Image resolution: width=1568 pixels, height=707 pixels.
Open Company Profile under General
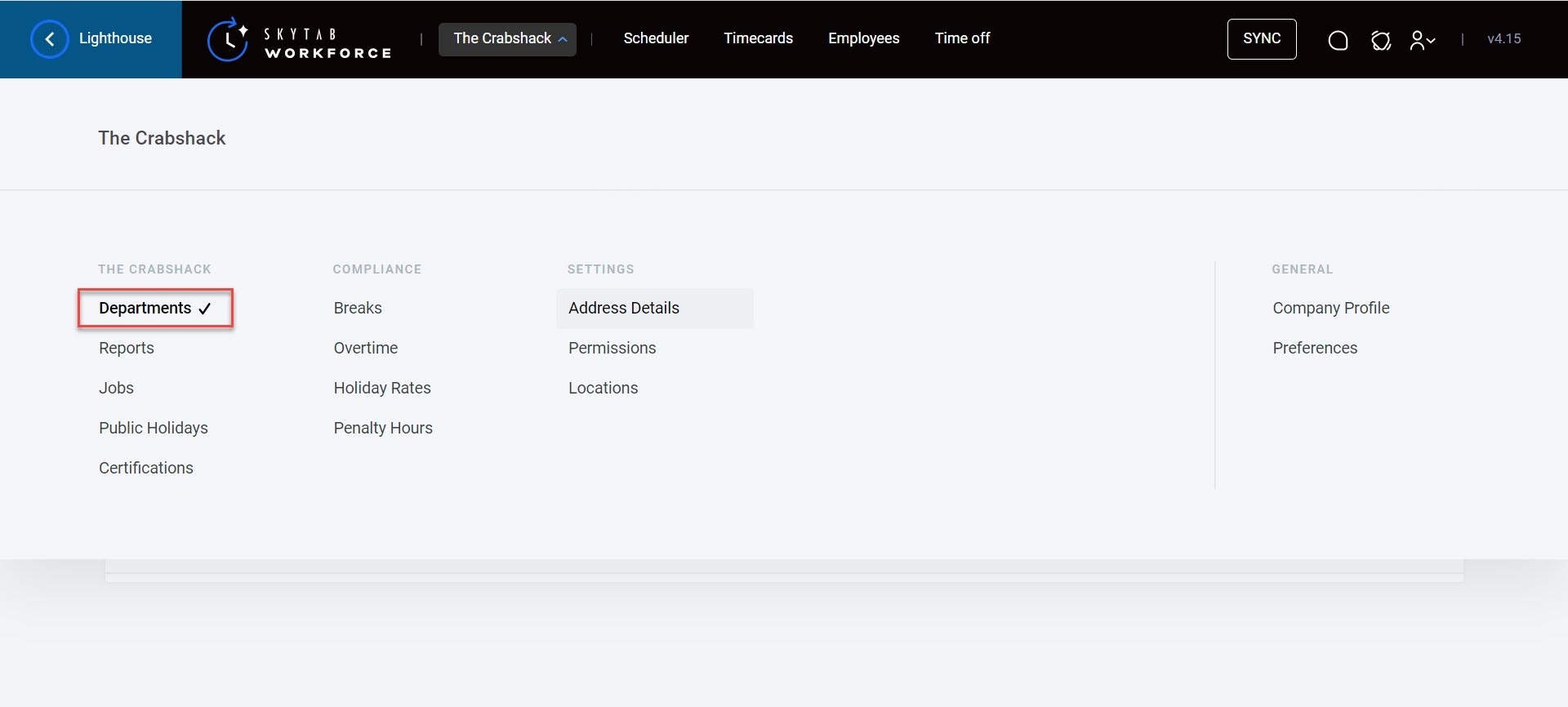[x=1330, y=308]
